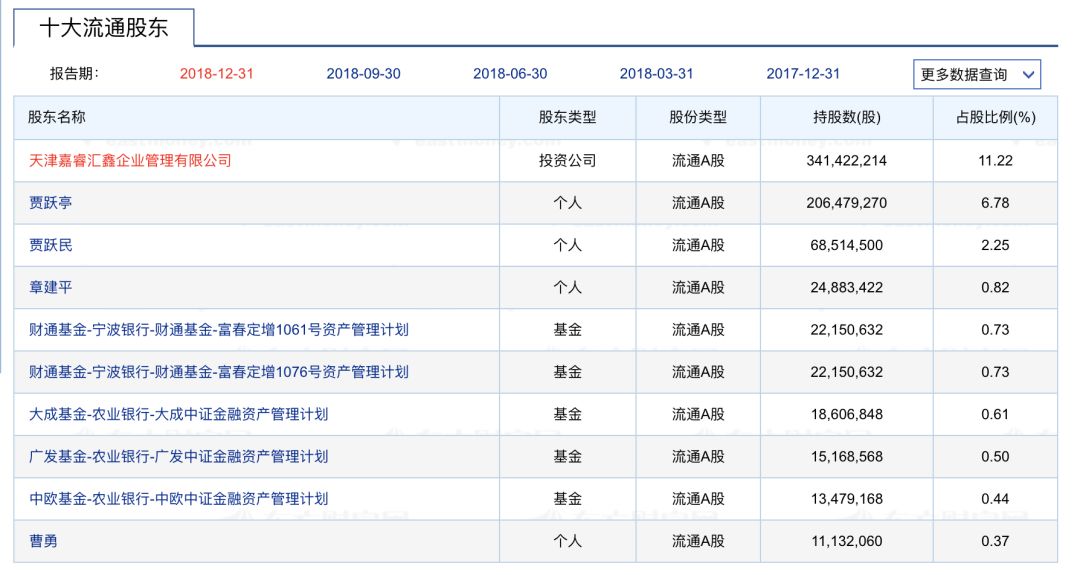
Task: Switch to report period 2018-03-31
Action: [656, 74]
